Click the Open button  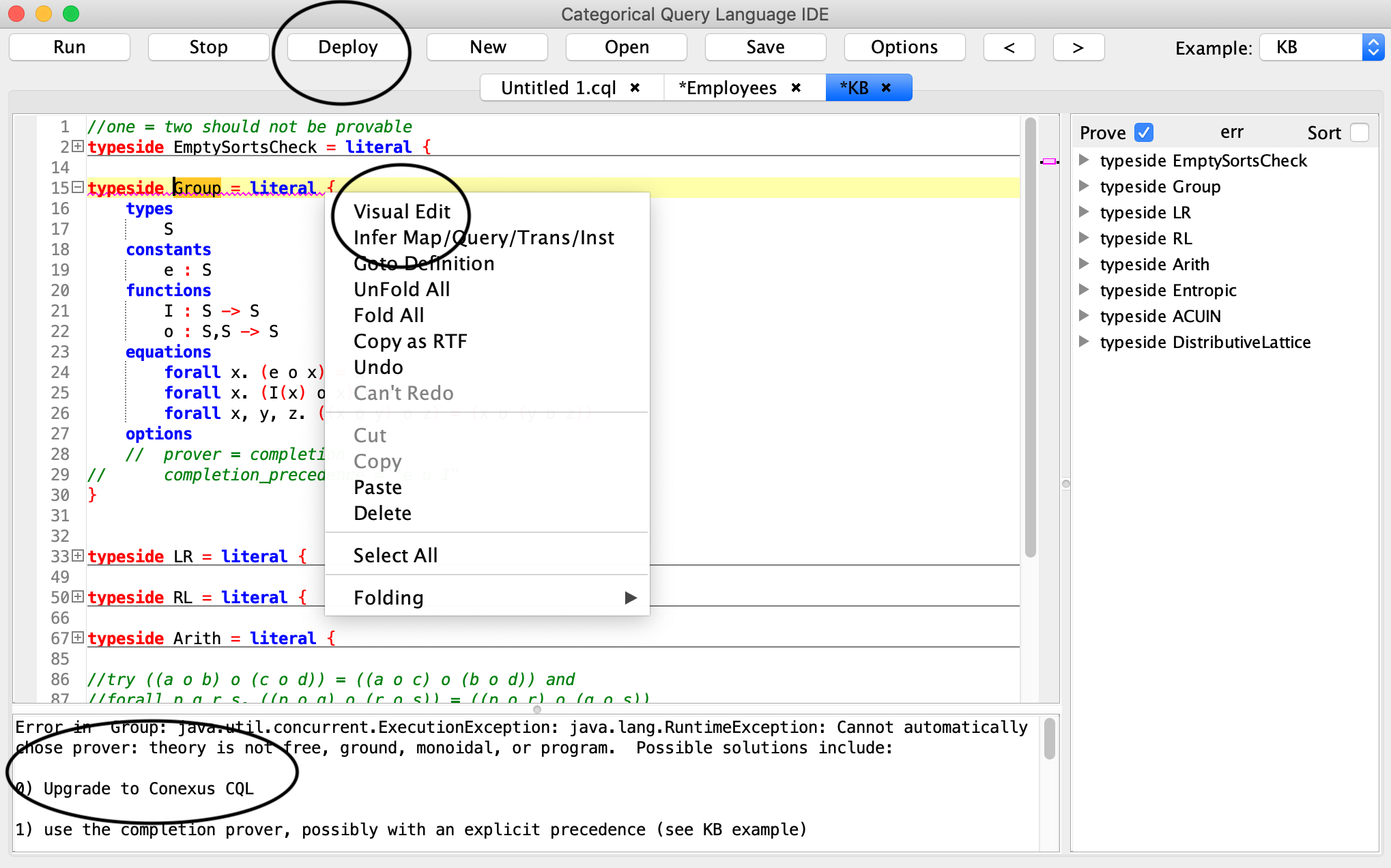[627, 47]
